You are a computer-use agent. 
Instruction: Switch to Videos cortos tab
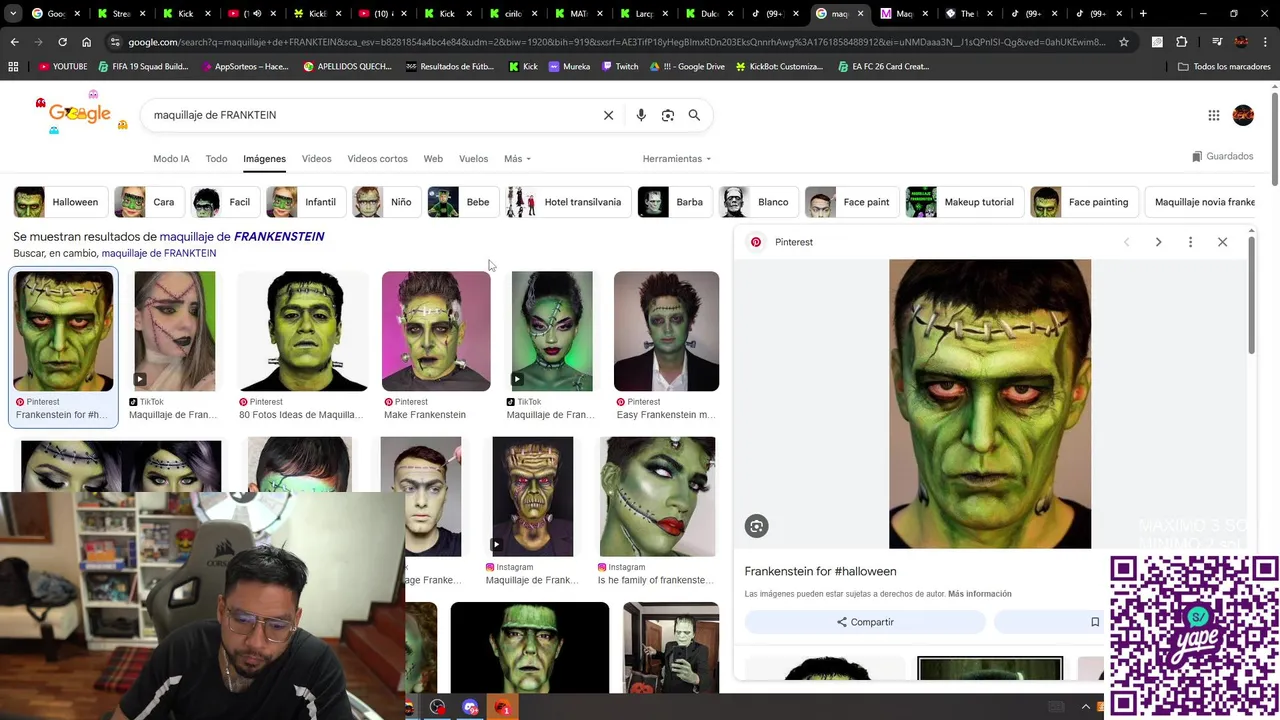tap(377, 159)
